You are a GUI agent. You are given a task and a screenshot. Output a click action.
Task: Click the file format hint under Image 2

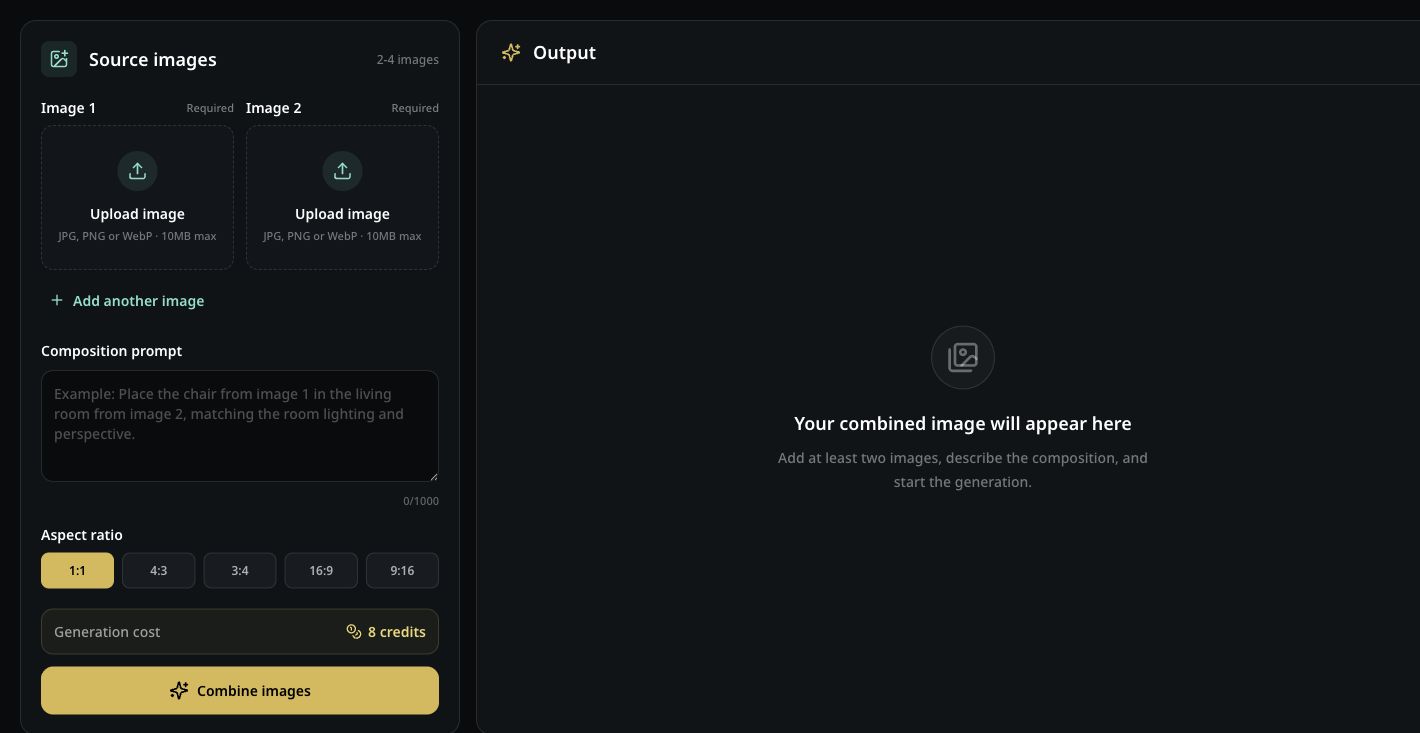[342, 236]
